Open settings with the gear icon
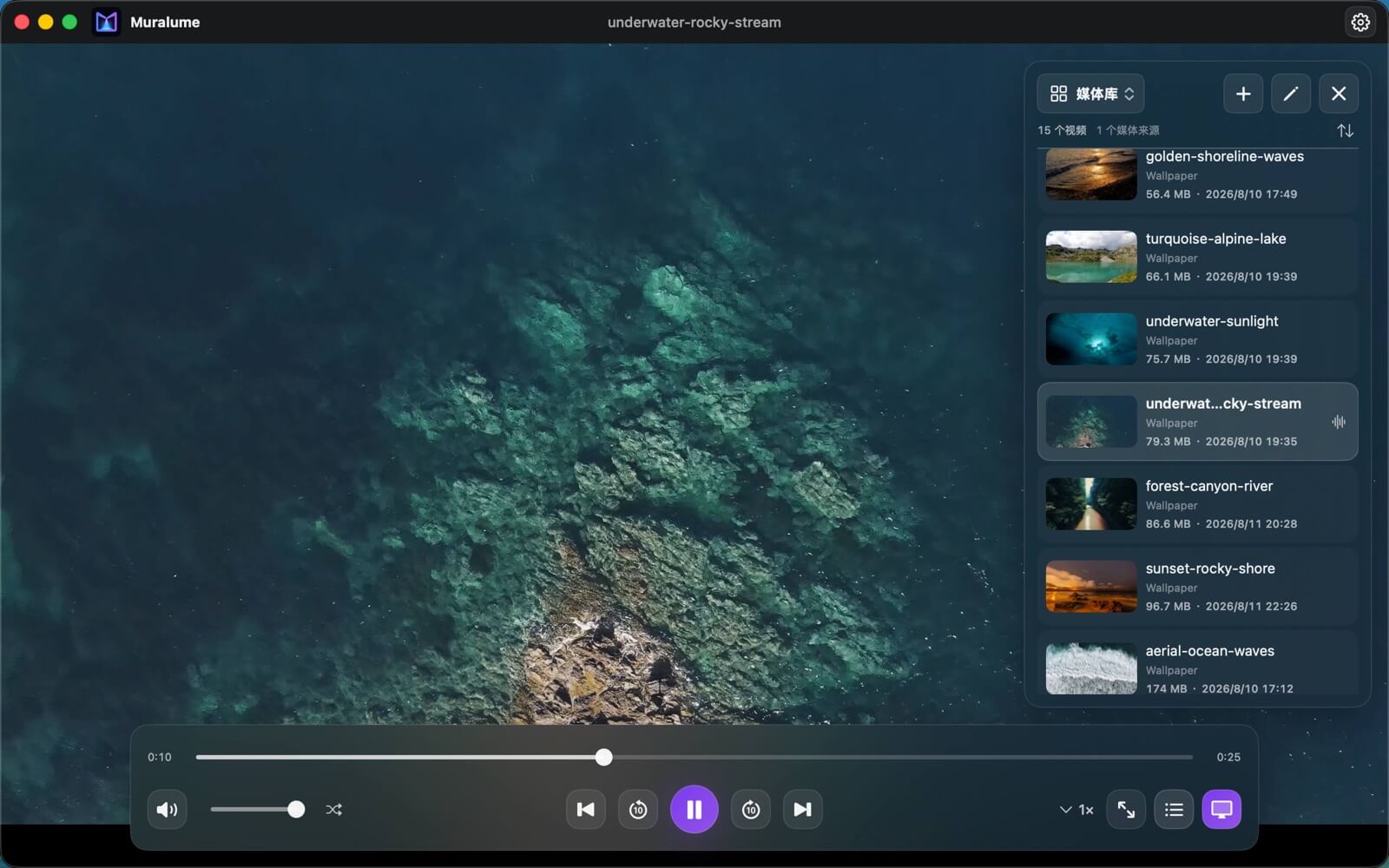 pyautogui.click(x=1360, y=22)
